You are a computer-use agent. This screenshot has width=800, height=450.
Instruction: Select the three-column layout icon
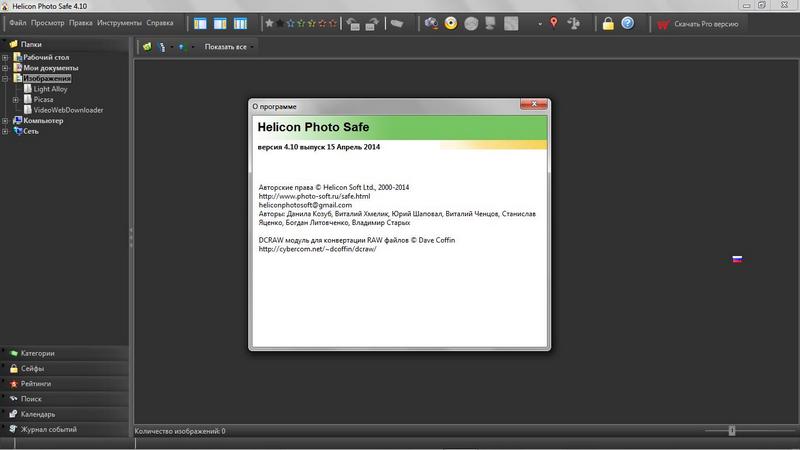point(240,23)
